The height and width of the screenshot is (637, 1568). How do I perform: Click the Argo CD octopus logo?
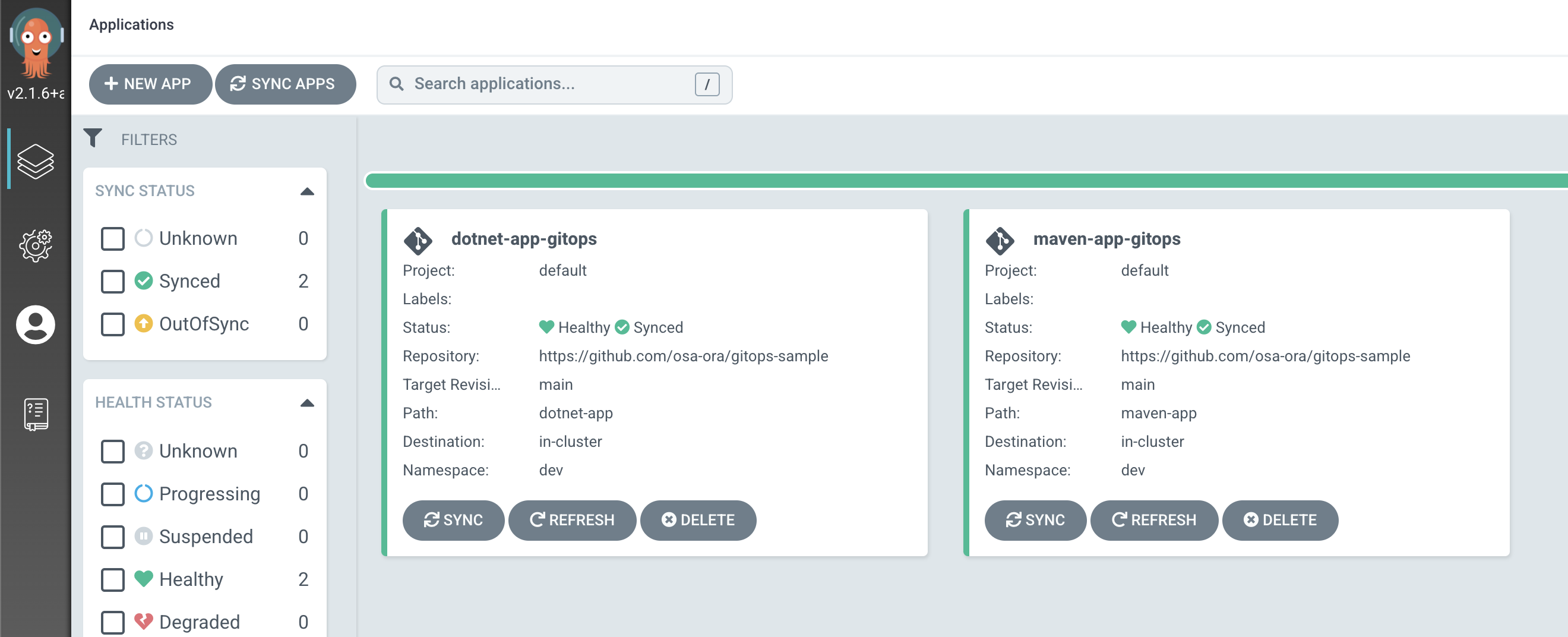[x=36, y=43]
